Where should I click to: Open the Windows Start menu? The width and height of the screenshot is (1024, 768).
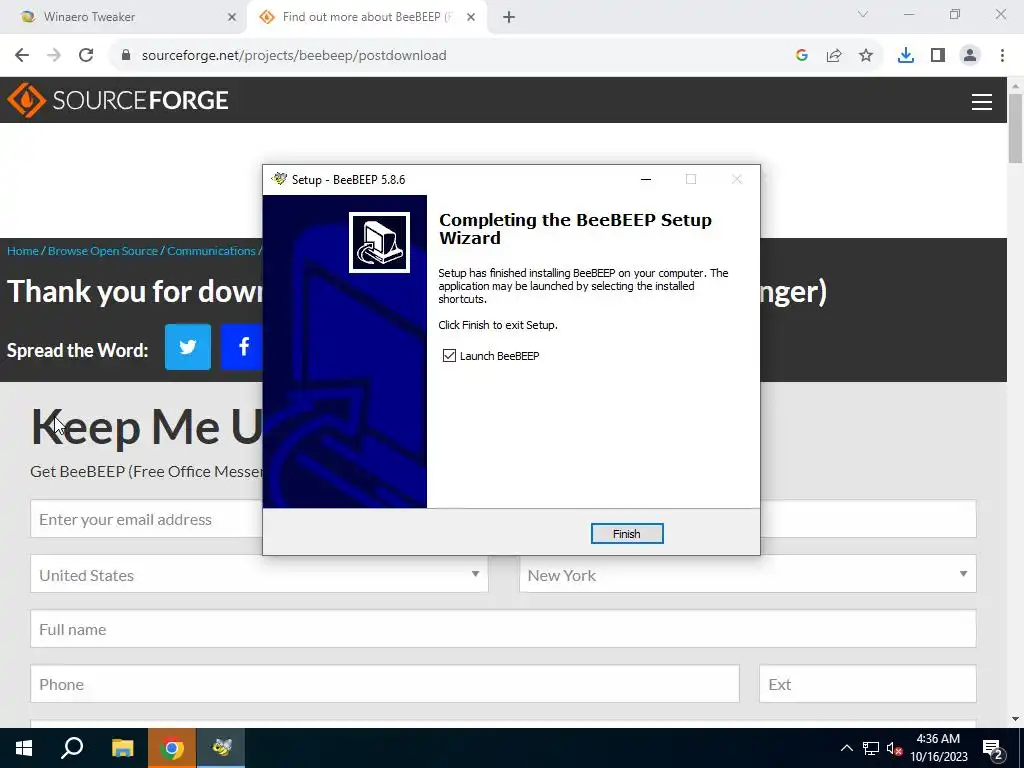(24, 748)
